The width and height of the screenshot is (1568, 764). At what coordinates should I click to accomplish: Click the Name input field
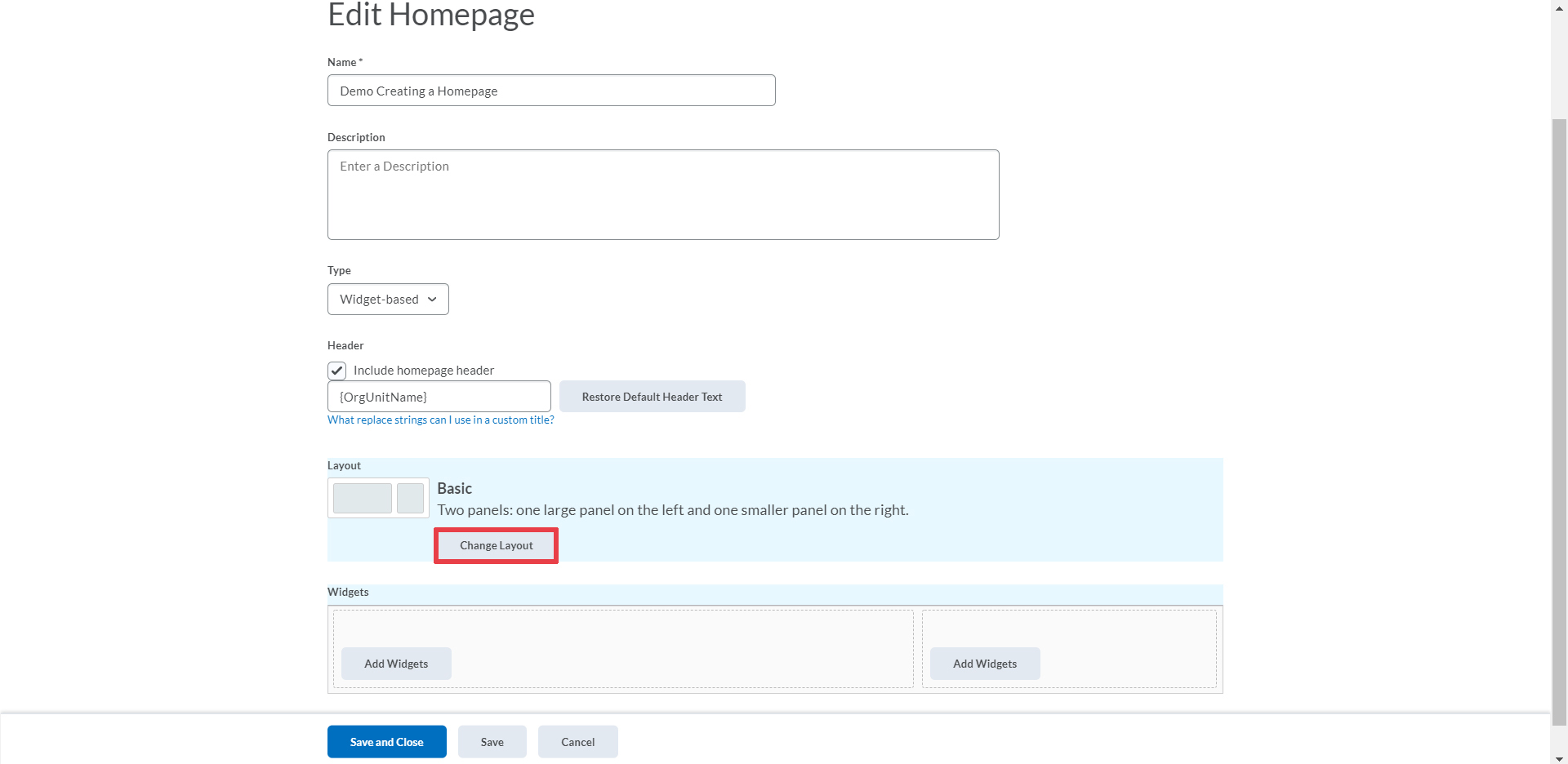click(551, 91)
